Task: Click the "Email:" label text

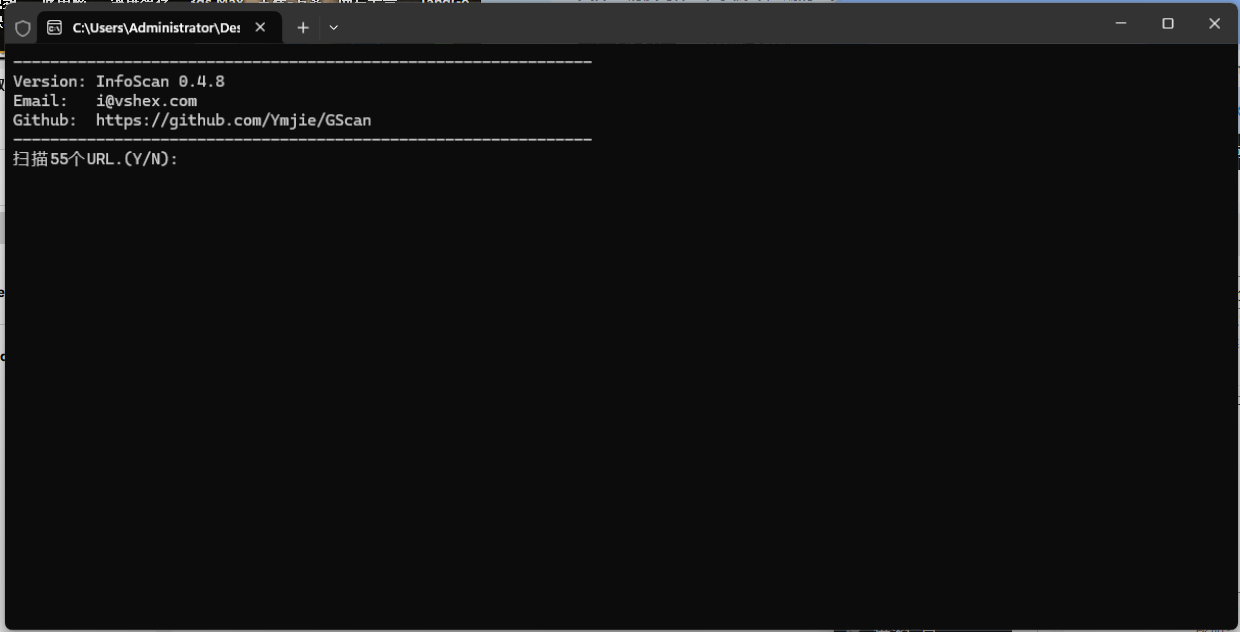Action: pyautogui.click(x=40, y=101)
